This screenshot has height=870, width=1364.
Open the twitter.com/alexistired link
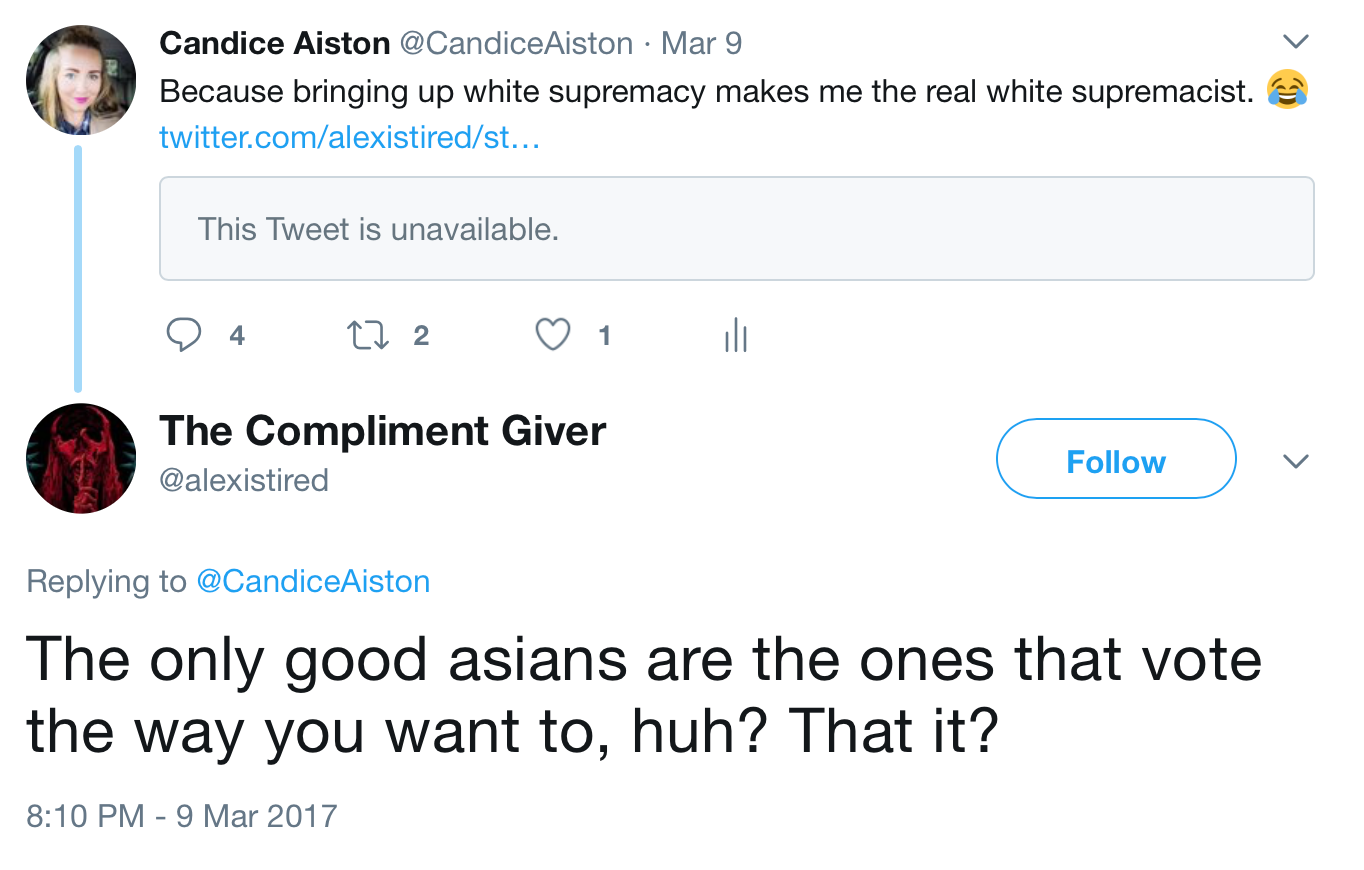point(349,137)
